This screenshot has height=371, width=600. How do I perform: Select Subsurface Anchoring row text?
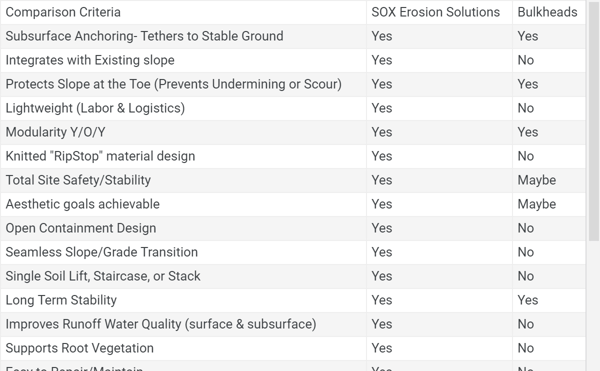click(145, 36)
